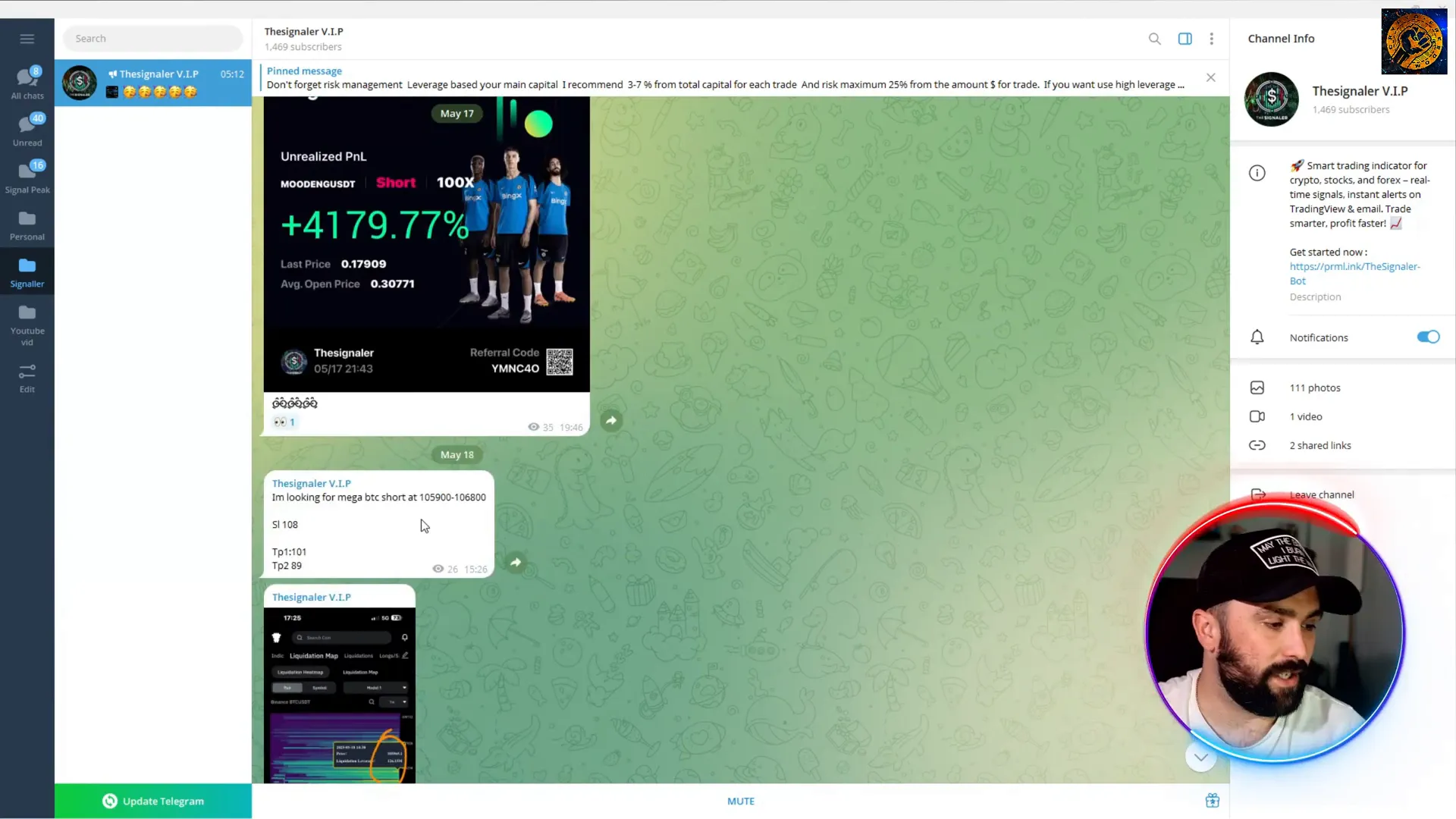Click the Tp2 89 text line
The image size is (1456, 819).
287,566
